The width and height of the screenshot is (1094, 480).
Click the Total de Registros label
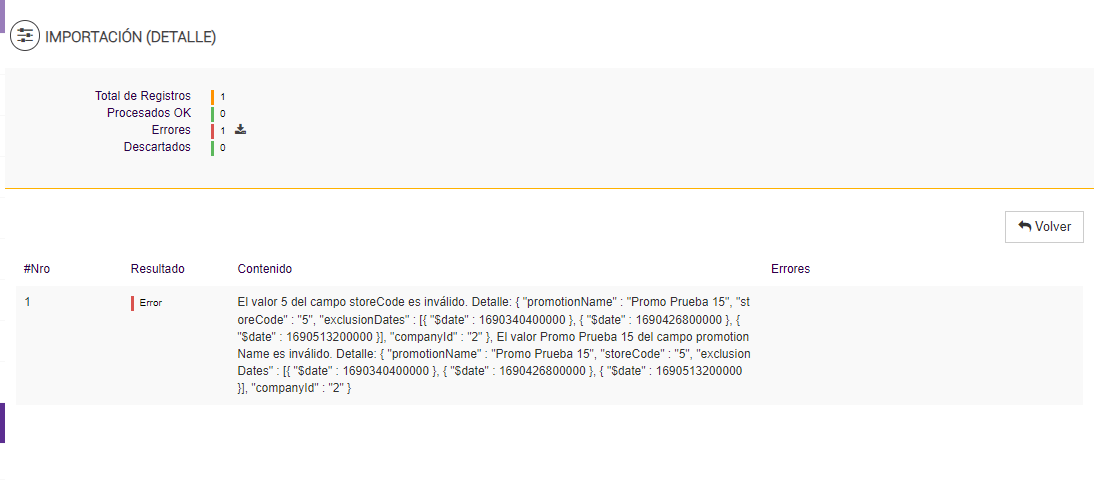(143, 96)
